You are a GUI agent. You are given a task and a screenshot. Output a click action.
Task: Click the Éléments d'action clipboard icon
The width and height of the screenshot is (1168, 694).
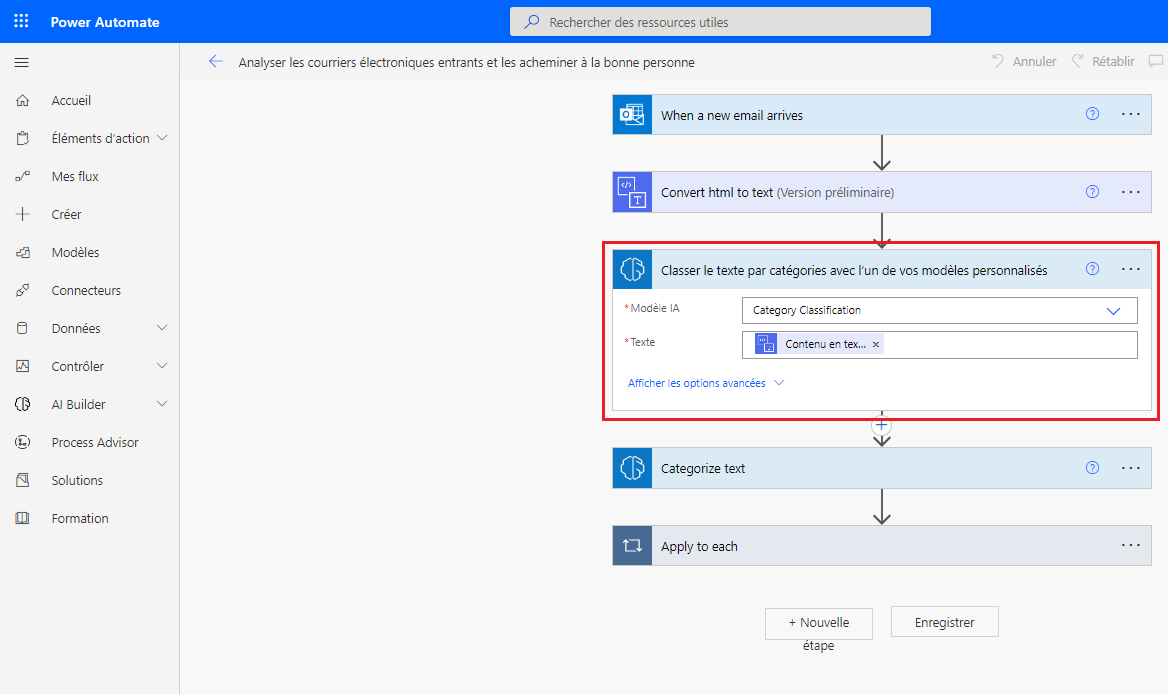tap(22, 139)
